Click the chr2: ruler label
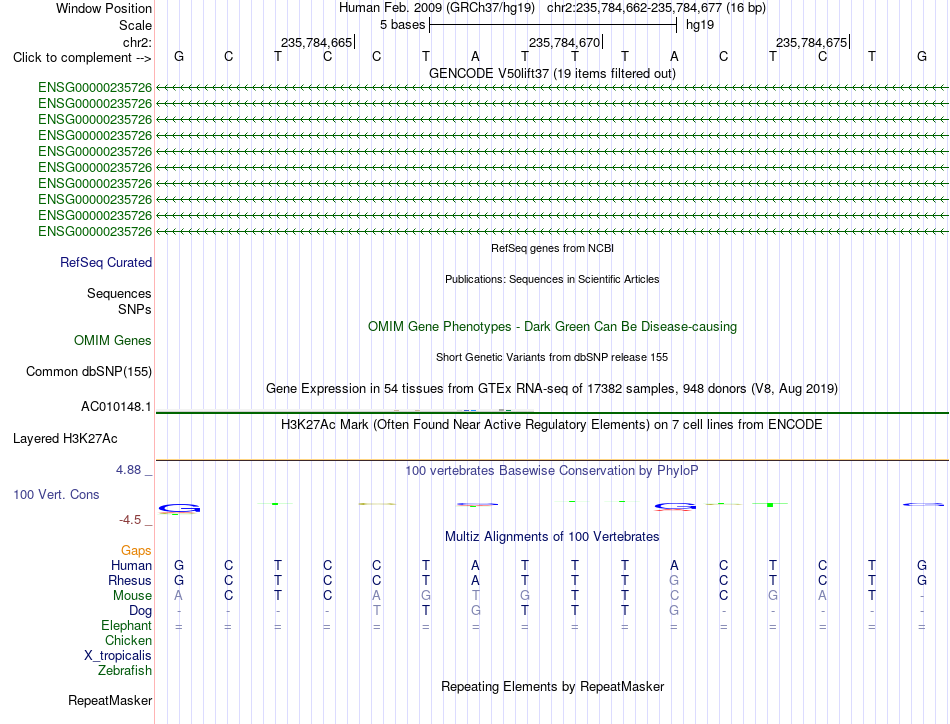This screenshot has height=724, width=950. 137,42
